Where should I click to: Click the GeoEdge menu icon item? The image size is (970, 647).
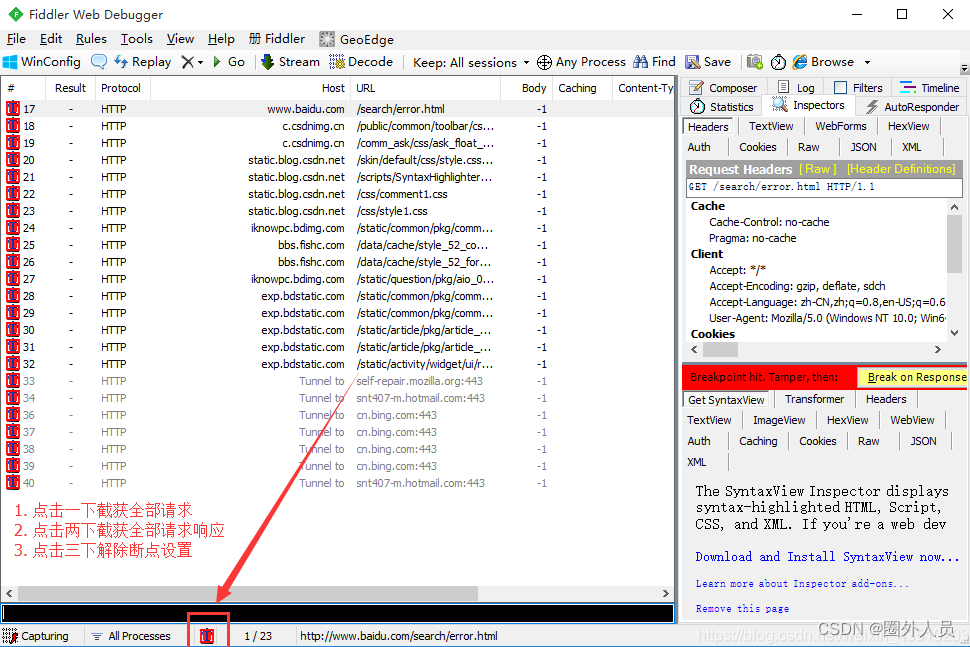pos(356,40)
